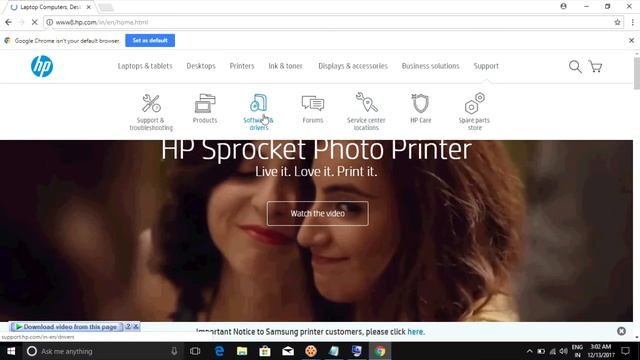Open the Mail app from the taskbar
Image resolution: width=640 pixels, height=360 pixels.
click(288, 351)
